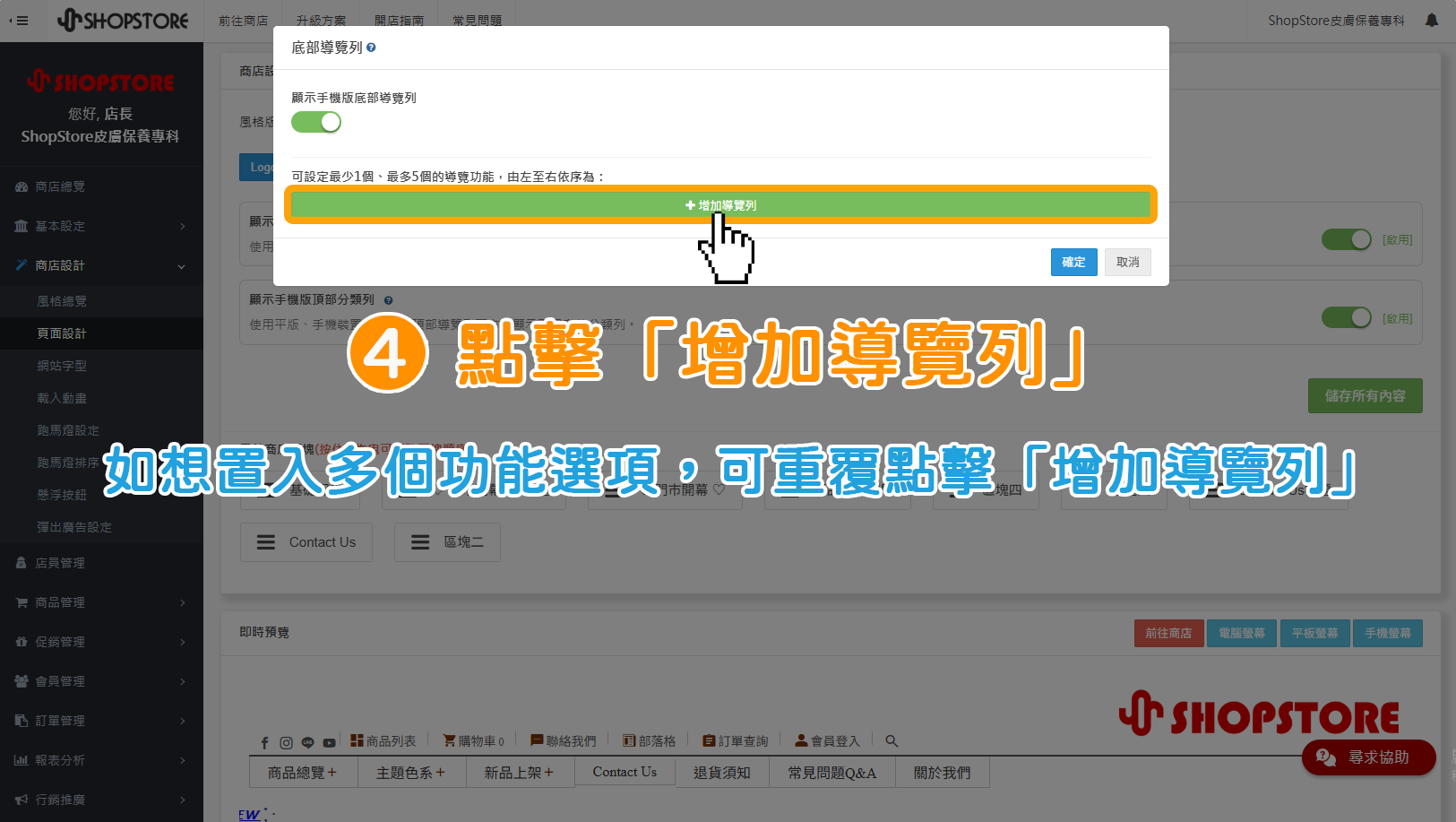
Task: Click 訂單查詢 in the preview header
Action: click(x=736, y=741)
